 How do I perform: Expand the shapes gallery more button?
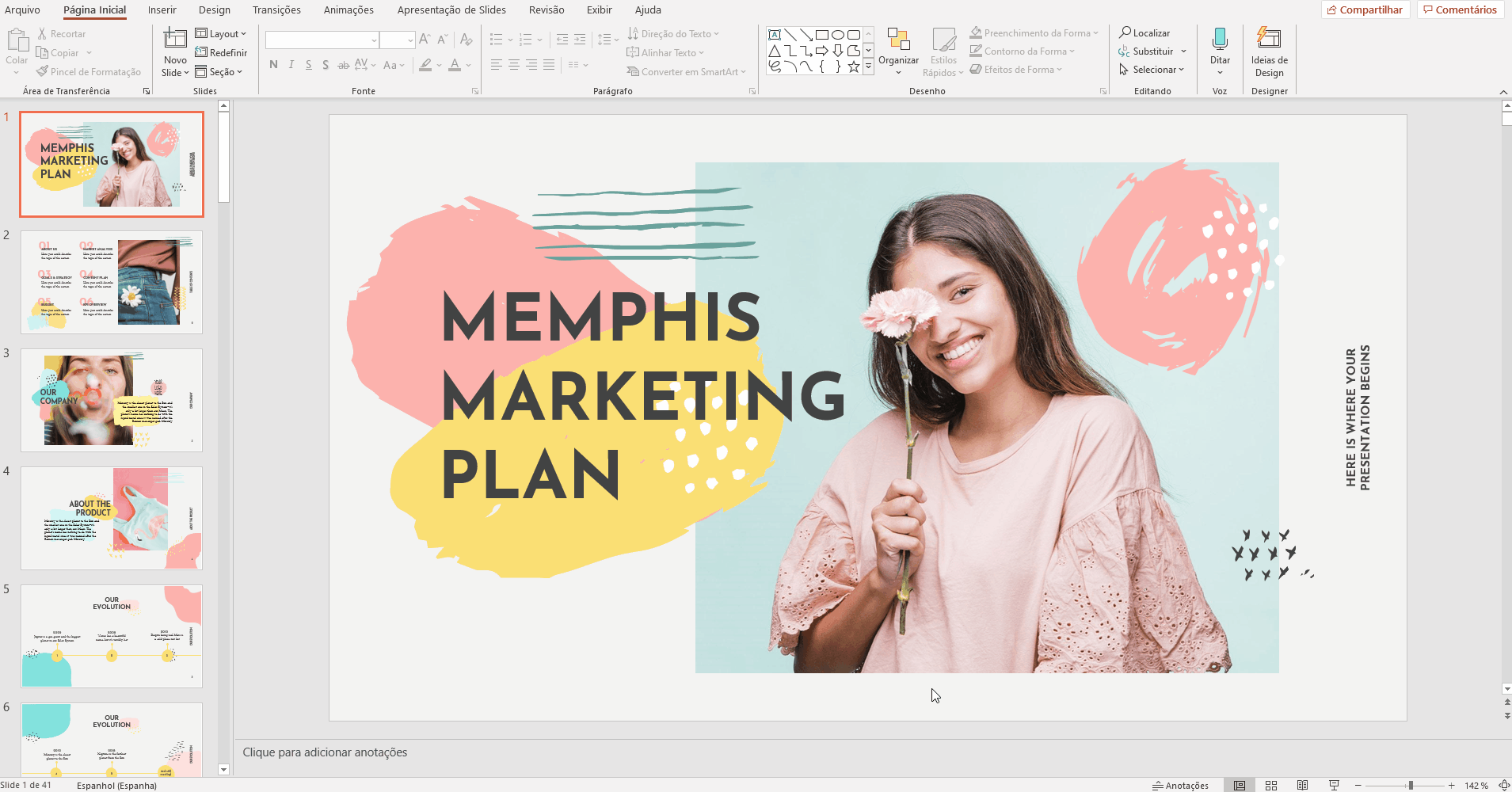pyautogui.click(x=868, y=67)
